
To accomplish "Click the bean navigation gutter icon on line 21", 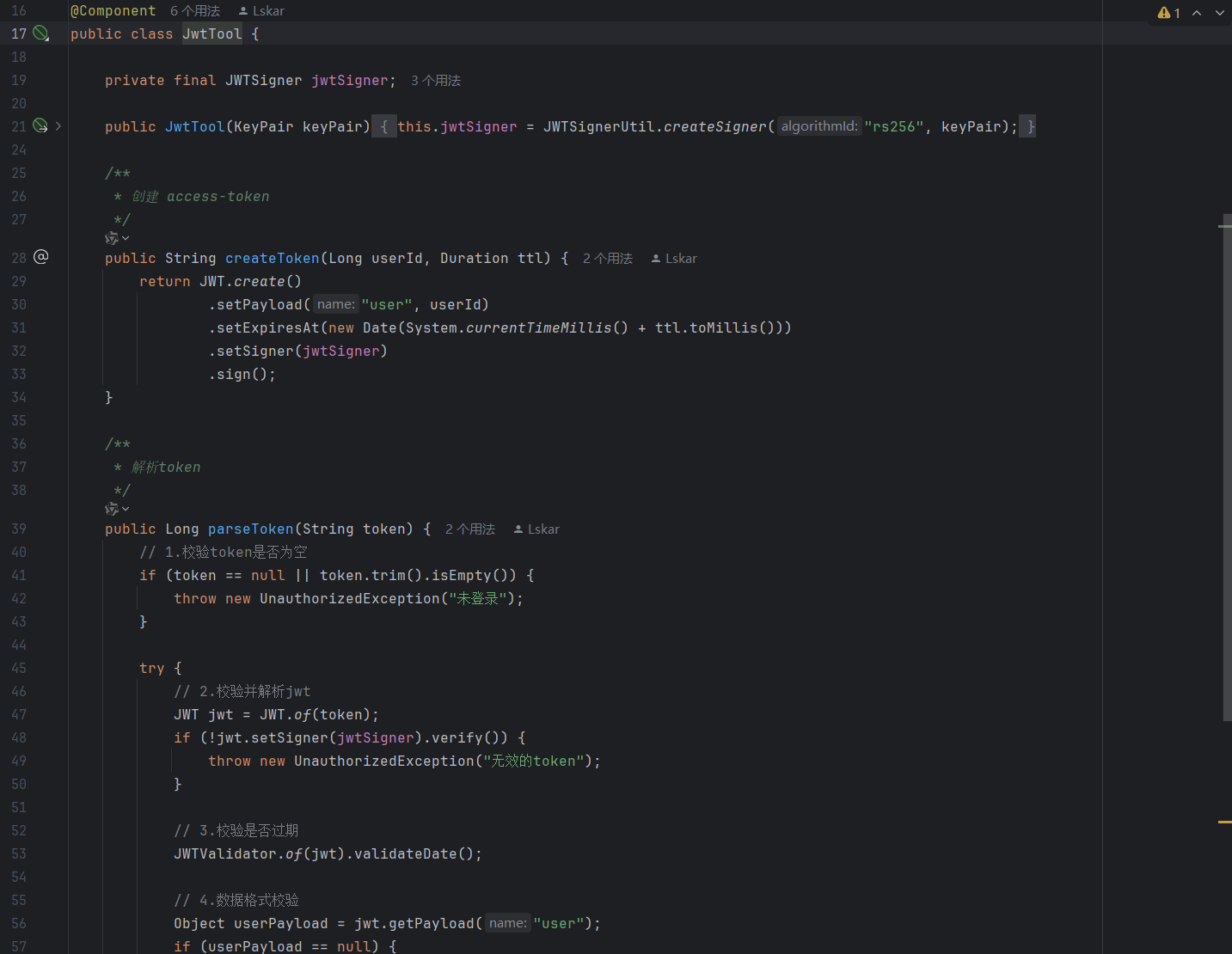I will click(x=40, y=125).
